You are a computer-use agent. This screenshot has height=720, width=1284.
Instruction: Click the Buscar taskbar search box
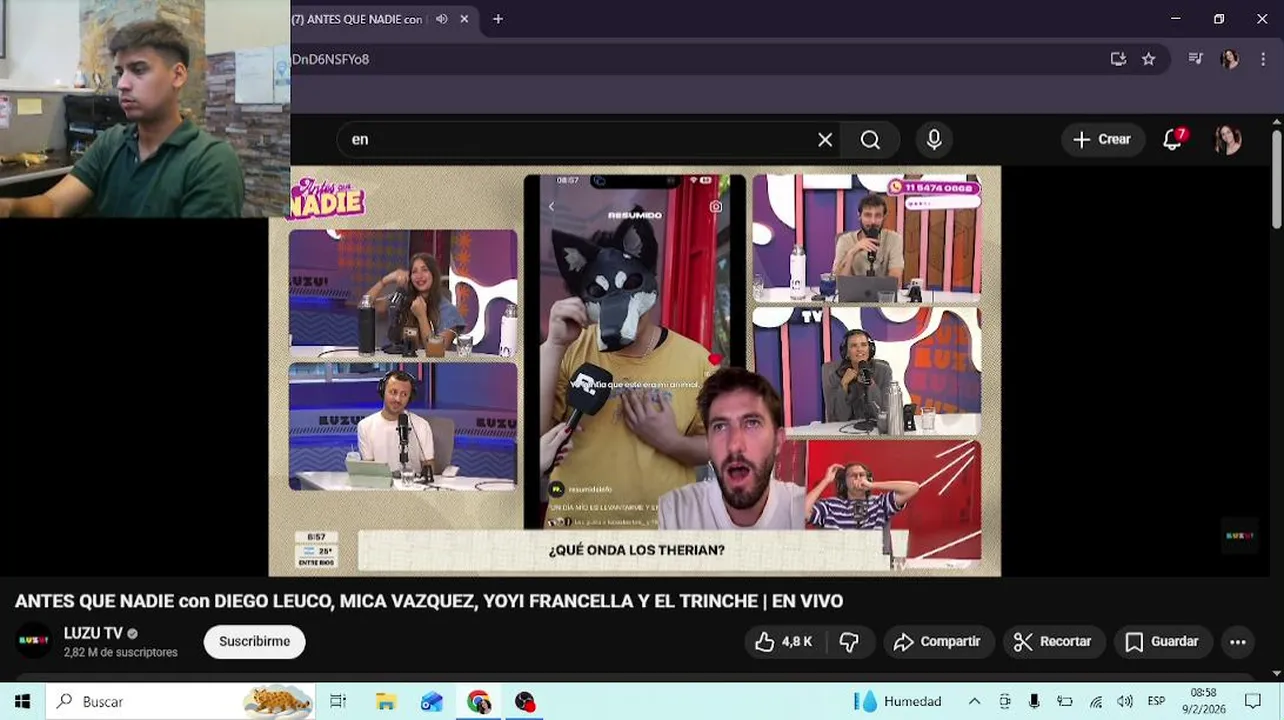(180, 701)
